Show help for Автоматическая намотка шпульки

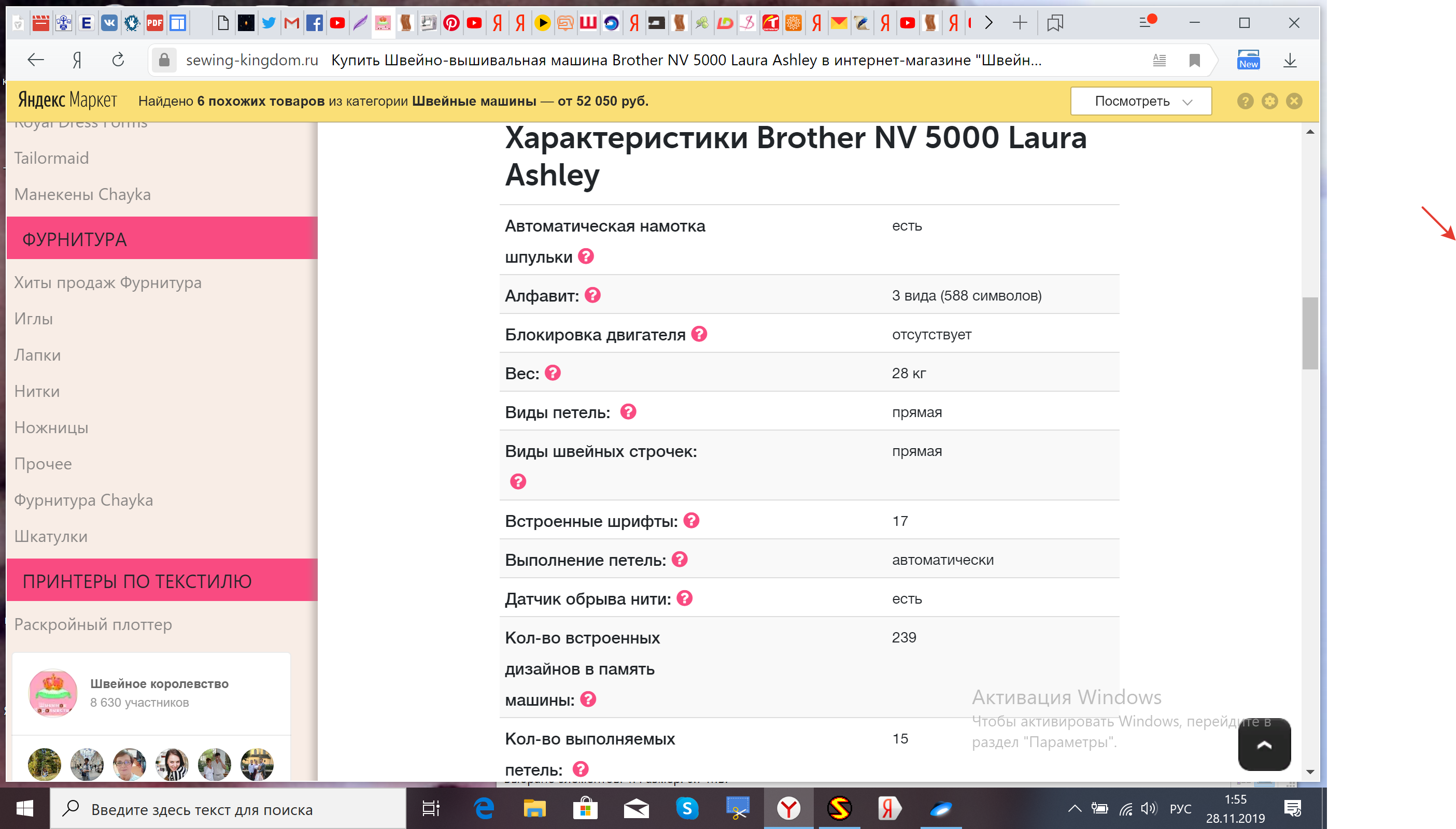[x=586, y=256]
